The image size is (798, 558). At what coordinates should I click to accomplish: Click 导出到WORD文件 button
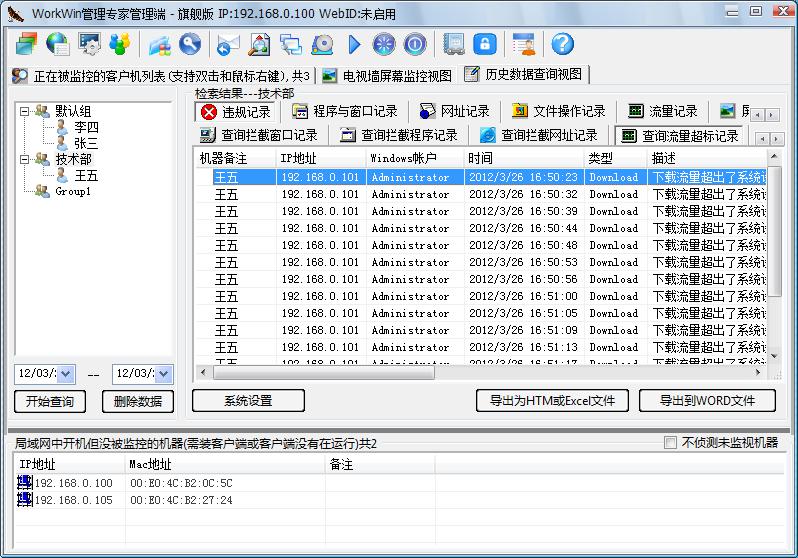click(707, 401)
